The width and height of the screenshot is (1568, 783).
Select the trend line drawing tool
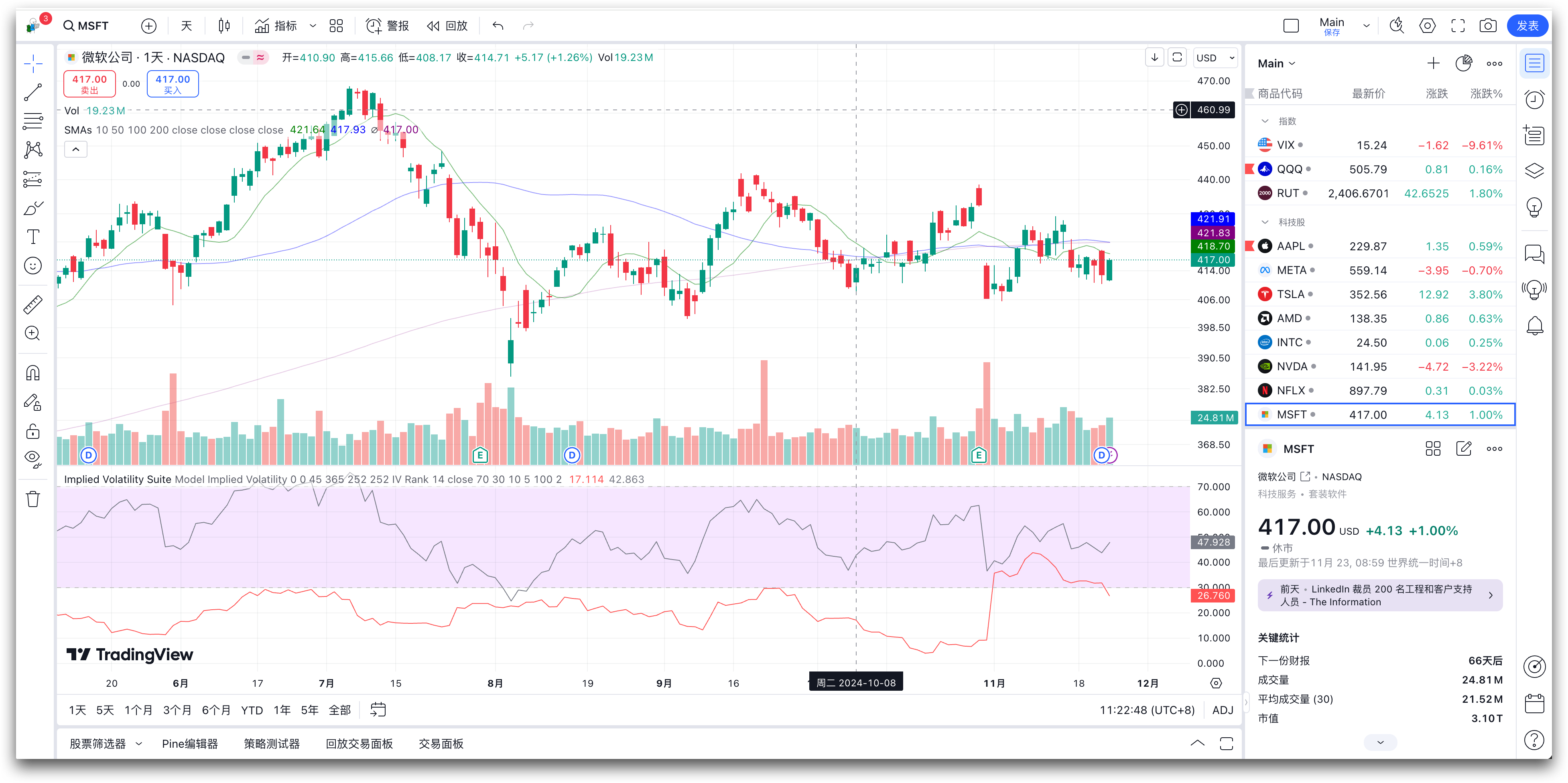[33, 93]
